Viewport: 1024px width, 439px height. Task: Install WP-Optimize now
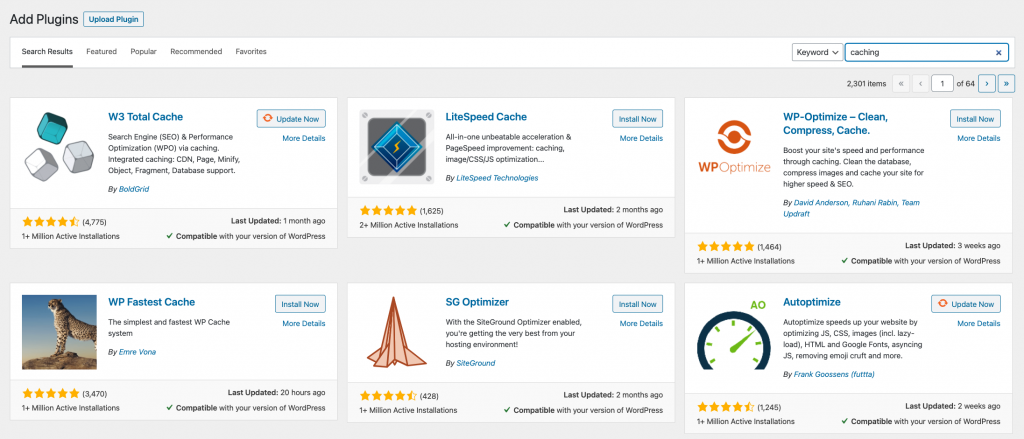click(975, 119)
